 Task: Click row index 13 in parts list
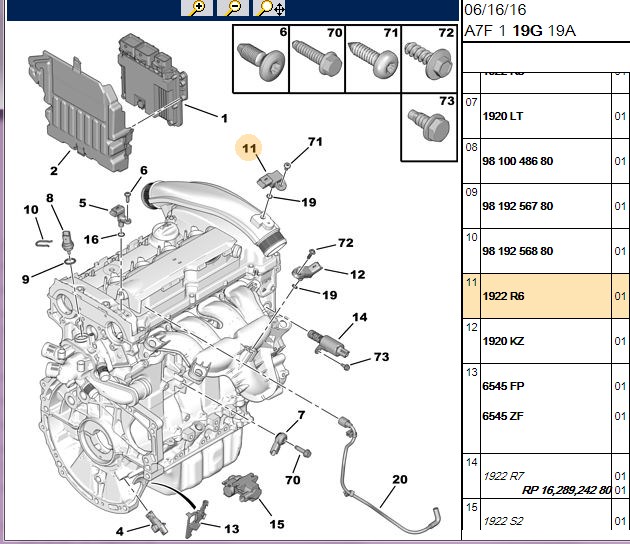click(x=471, y=372)
